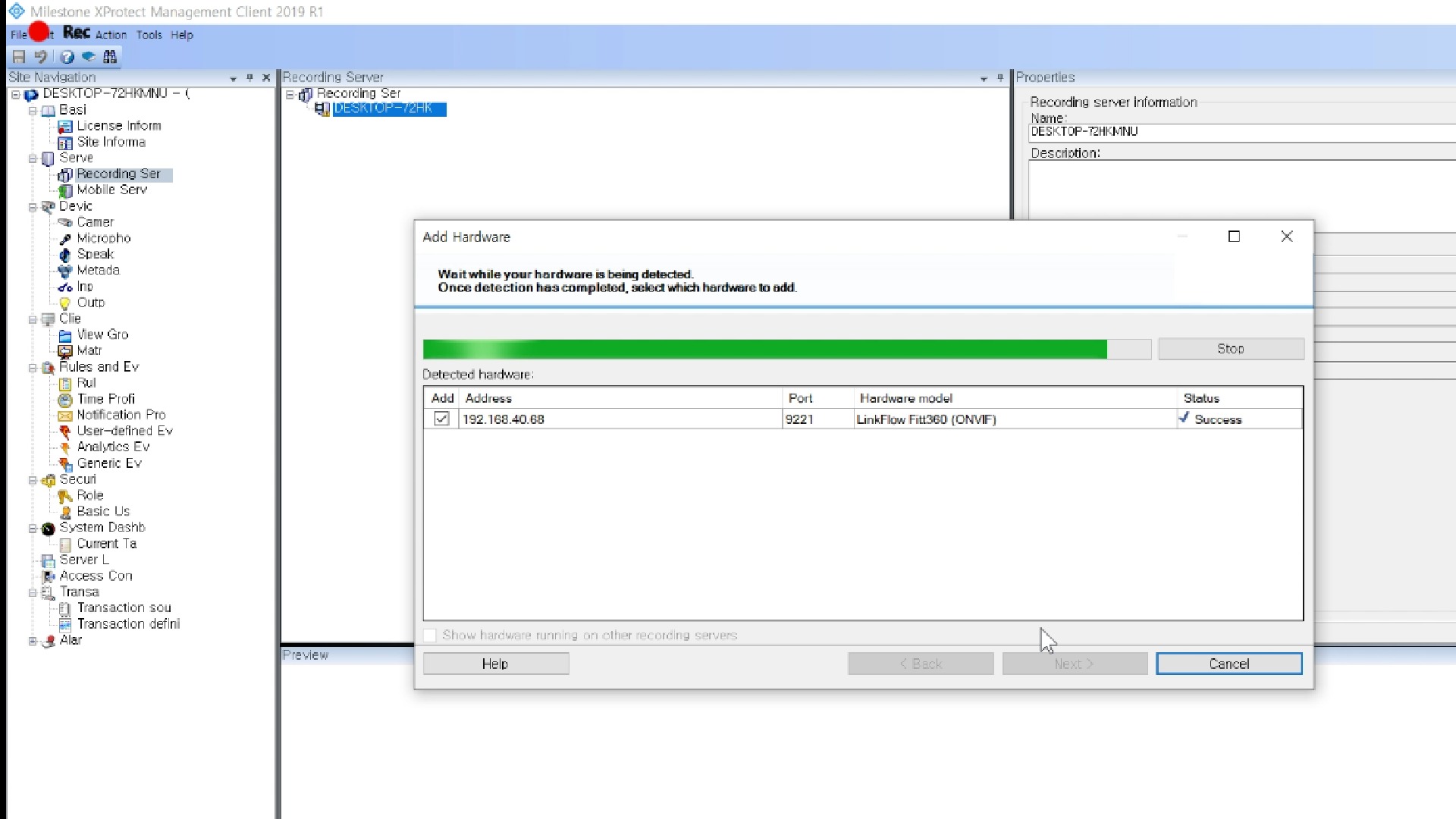The image size is (1456, 819).
Task: Collapse the Security tree node
Action: coord(33,480)
